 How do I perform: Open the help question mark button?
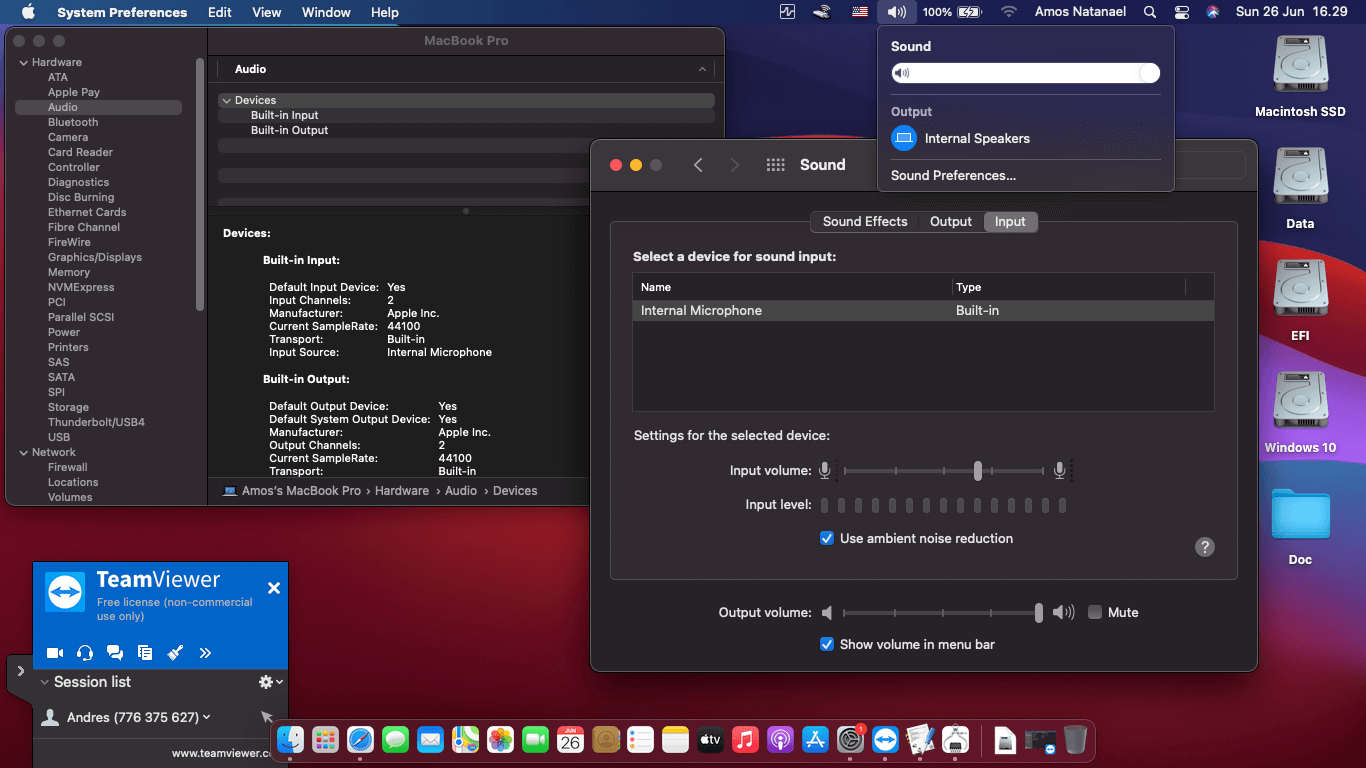pyautogui.click(x=1205, y=547)
